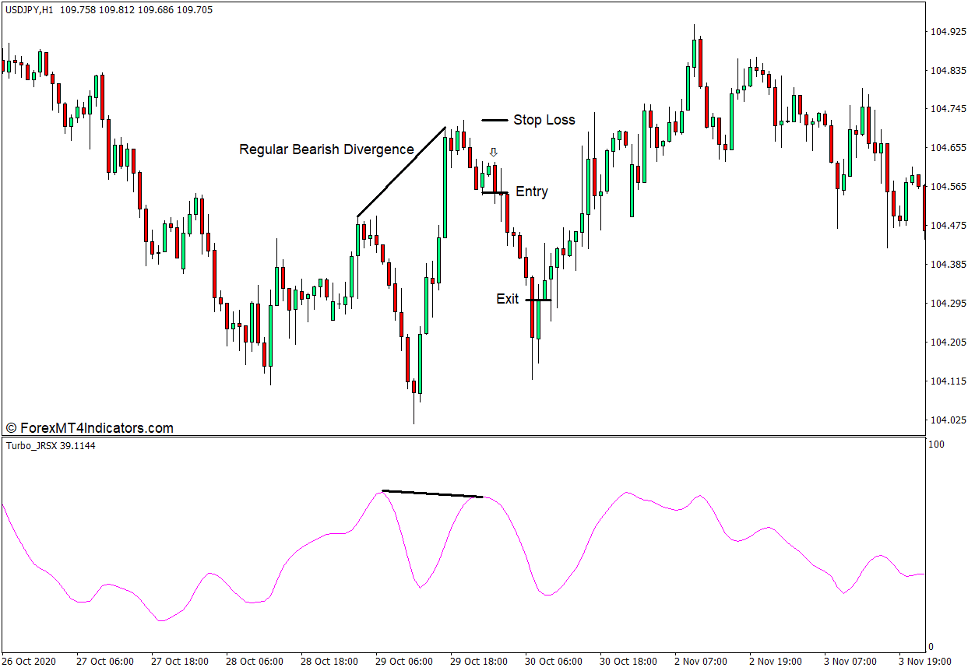Select the Exit horizontal line marker

(537, 298)
